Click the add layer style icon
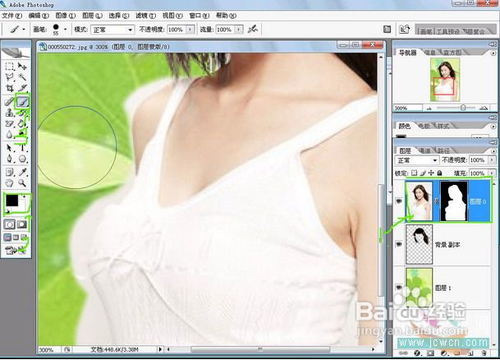This screenshot has height=360, width=500. pyautogui.click(x=417, y=353)
